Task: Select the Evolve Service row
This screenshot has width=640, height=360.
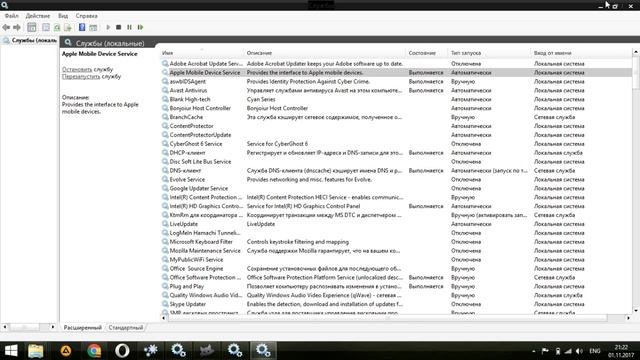Action: pos(396,180)
